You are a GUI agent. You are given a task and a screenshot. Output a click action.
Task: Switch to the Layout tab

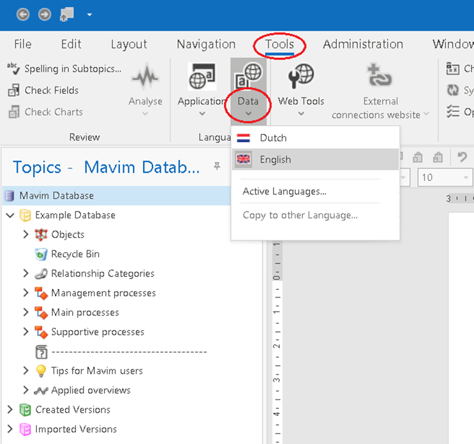click(x=129, y=44)
